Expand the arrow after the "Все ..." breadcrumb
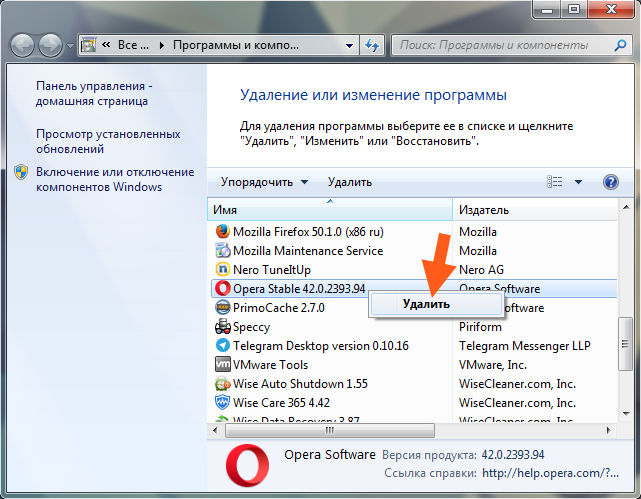Image resolution: width=641 pixels, height=499 pixels. pyautogui.click(x=162, y=45)
